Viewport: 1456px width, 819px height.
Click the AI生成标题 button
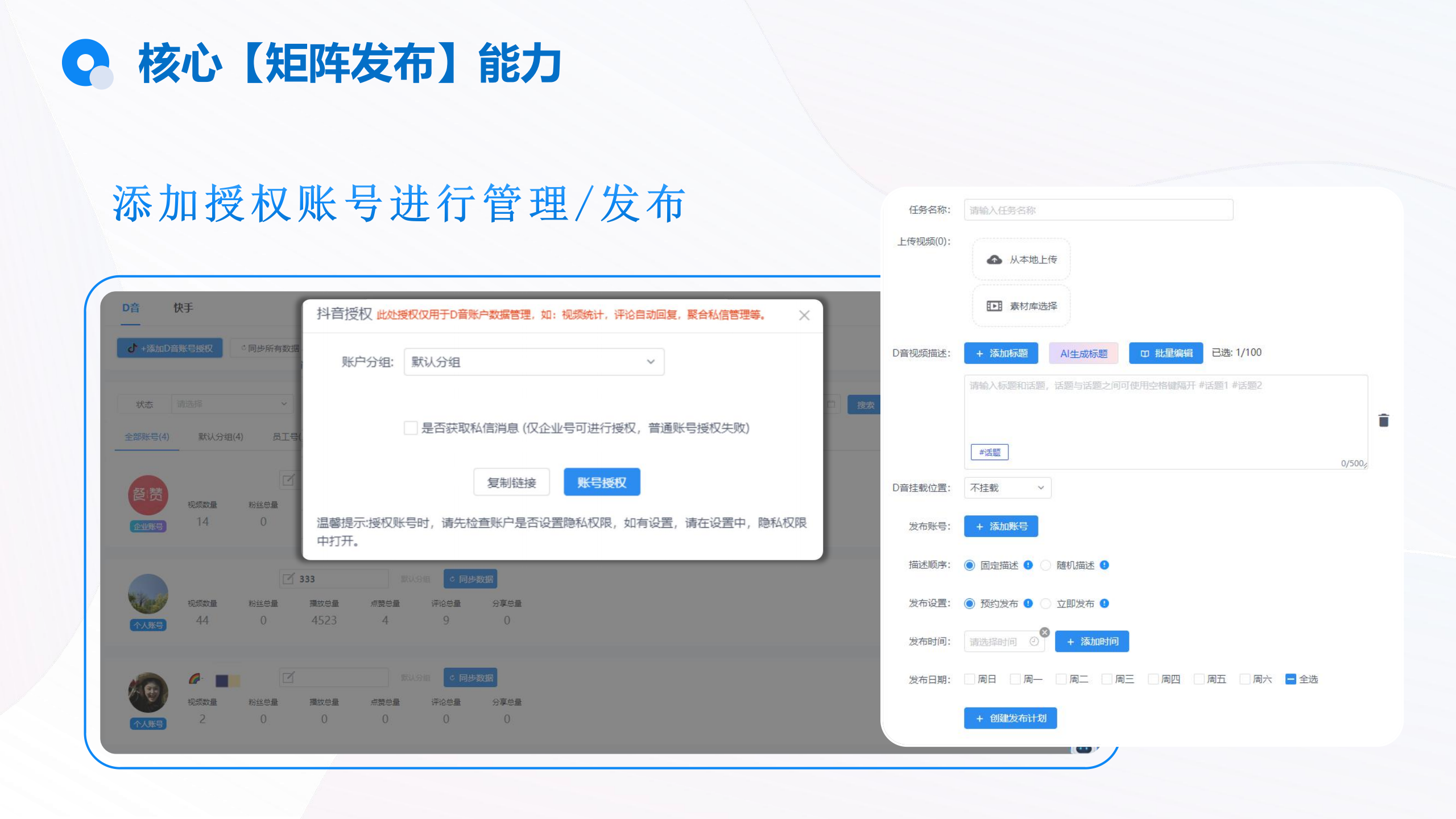1083,353
